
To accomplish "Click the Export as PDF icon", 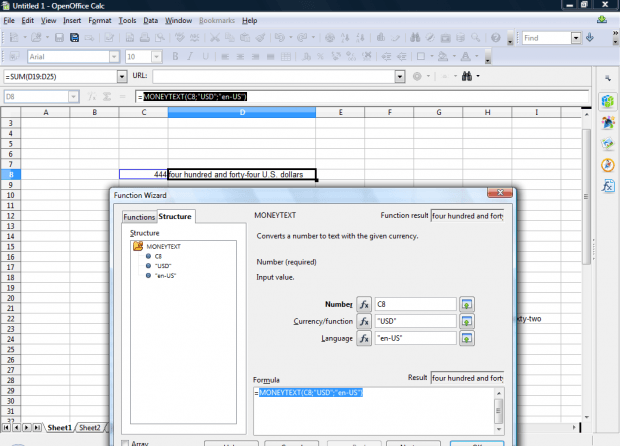I will point(129,38).
